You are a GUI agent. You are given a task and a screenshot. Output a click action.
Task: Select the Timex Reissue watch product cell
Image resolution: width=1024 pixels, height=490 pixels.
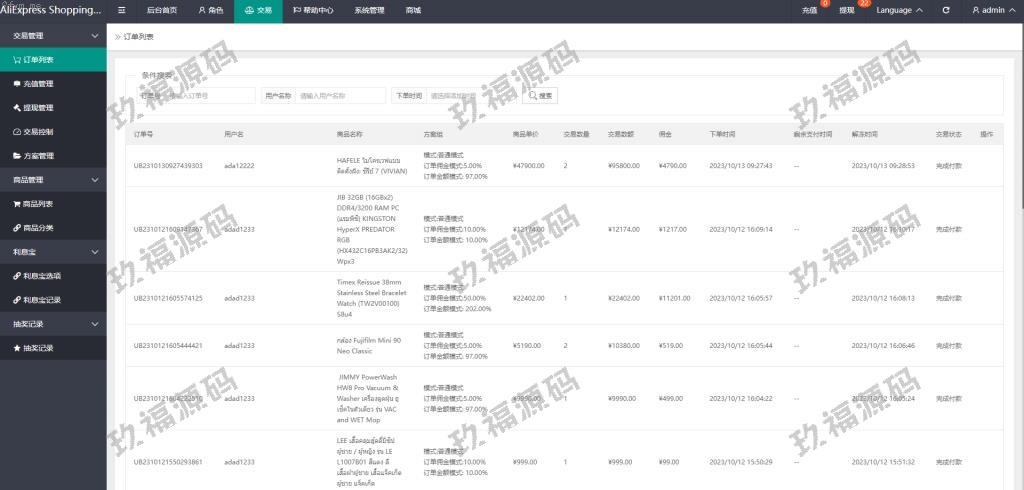[x=372, y=298]
